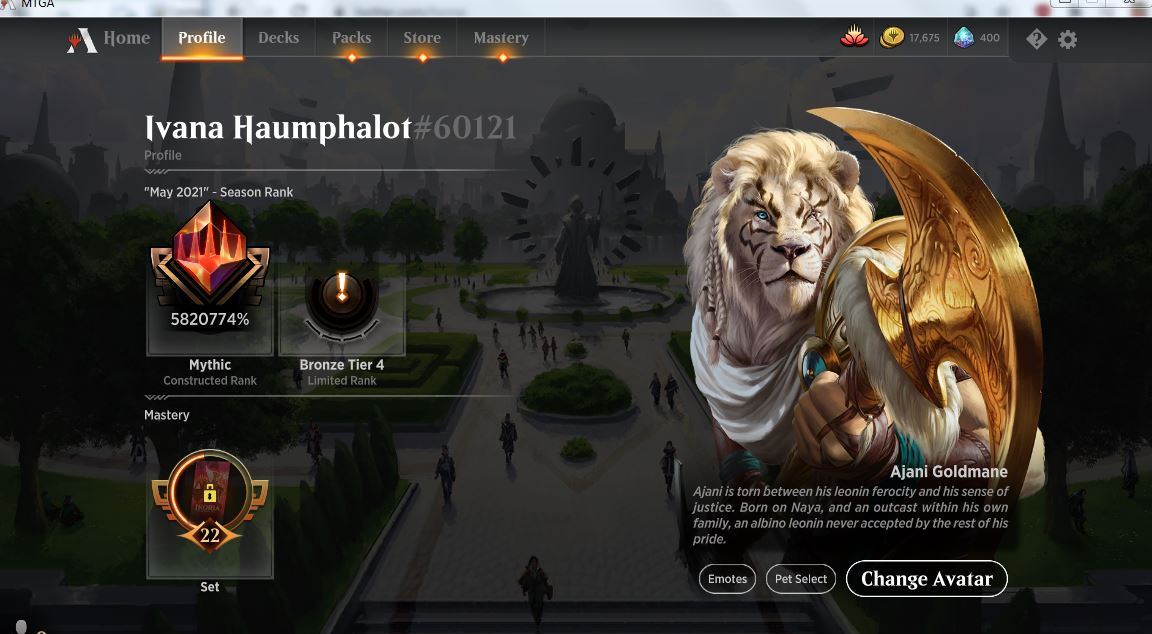Open the Store tab
This screenshot has width=1152, height=634.
coord(422,38)
